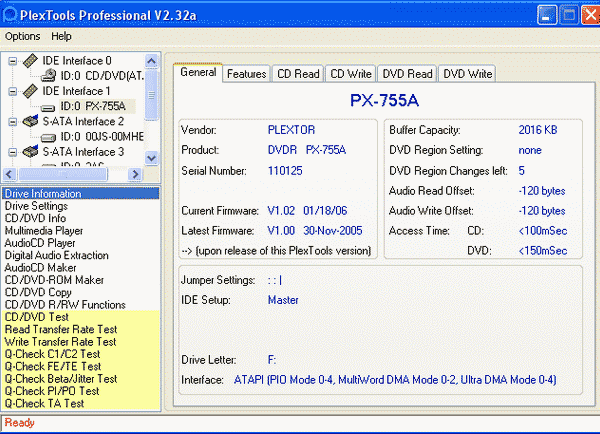Open CD/DVD Test entry
Screen dimensions: 600x434
tap(81, 317)
